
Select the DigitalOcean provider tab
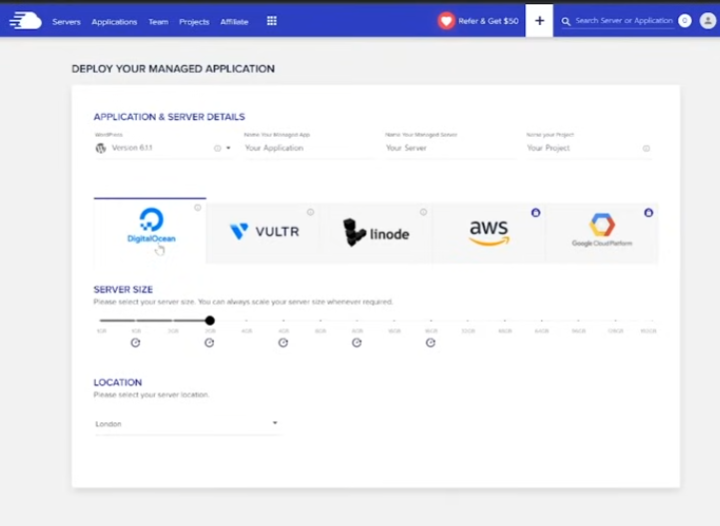pyautogui.click(x=150, y=231)
